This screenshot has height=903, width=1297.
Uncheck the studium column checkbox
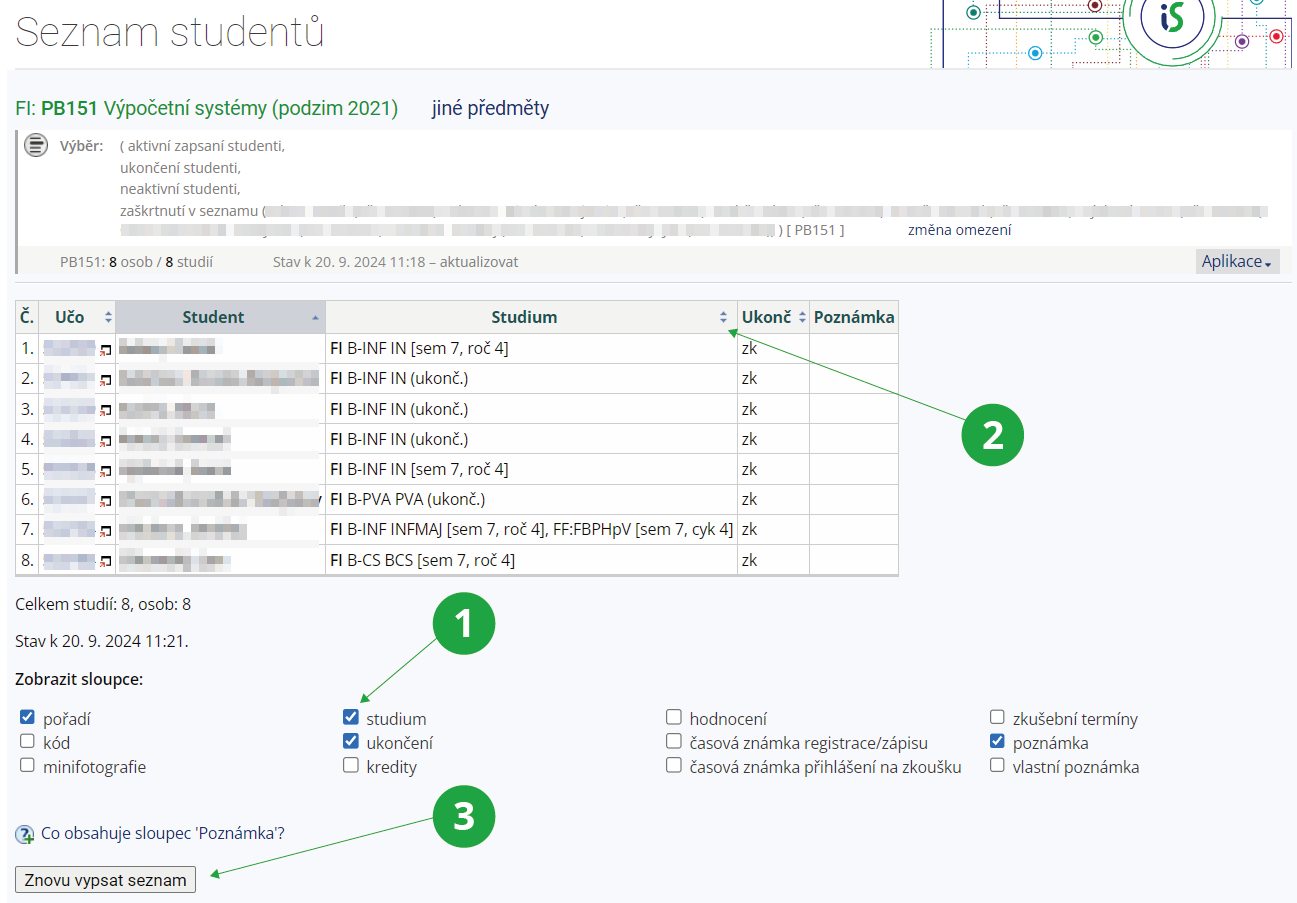point(351,717)
